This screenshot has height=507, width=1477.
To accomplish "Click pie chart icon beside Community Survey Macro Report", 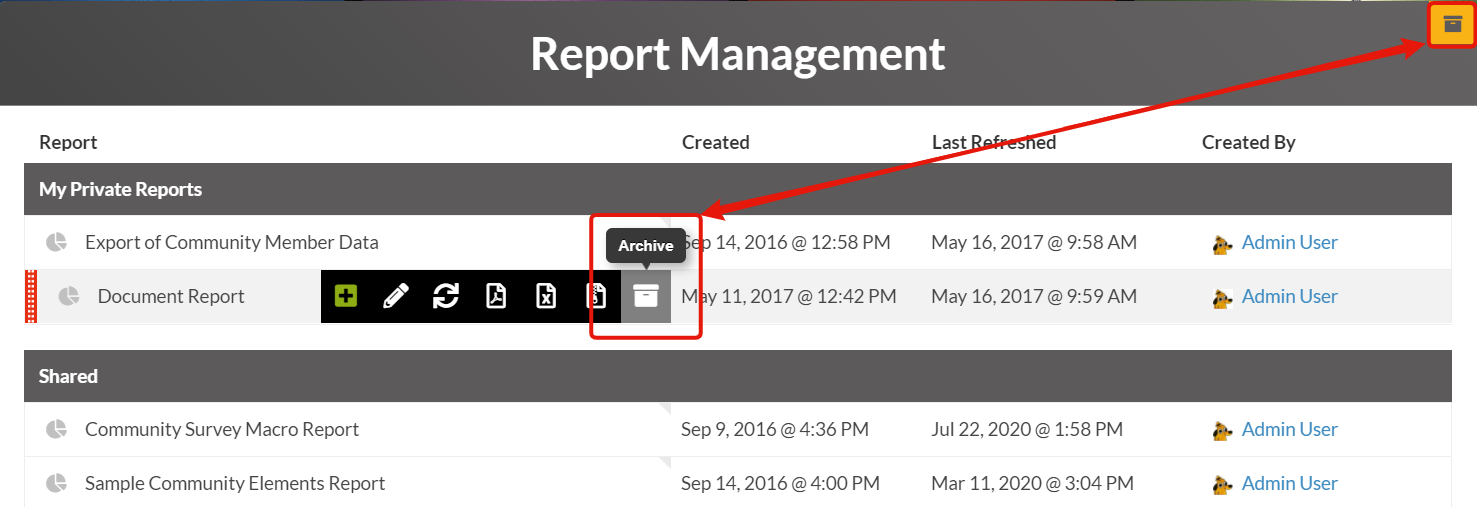I will coord(56,429).
